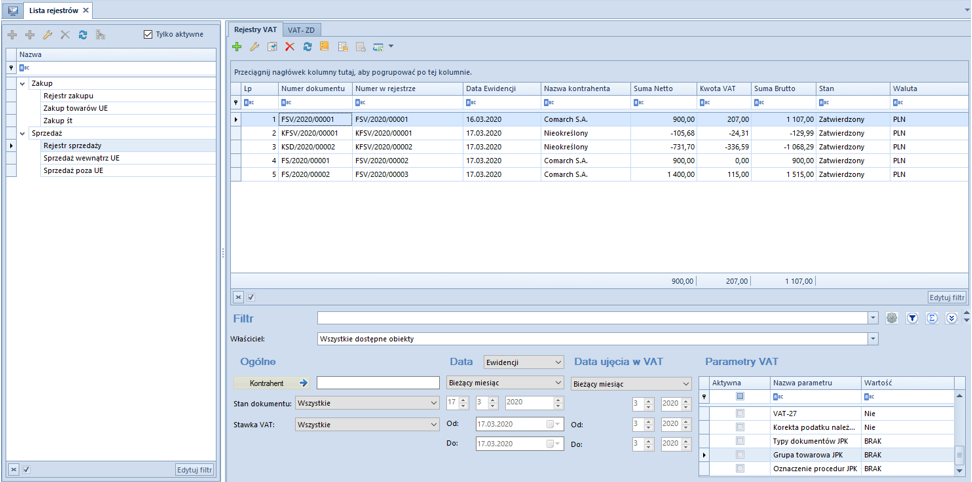Screen dimensions: 972x482
Task: Tick Aktywna checkbox for VAT-27 parameter
Action: pos(740,413)
